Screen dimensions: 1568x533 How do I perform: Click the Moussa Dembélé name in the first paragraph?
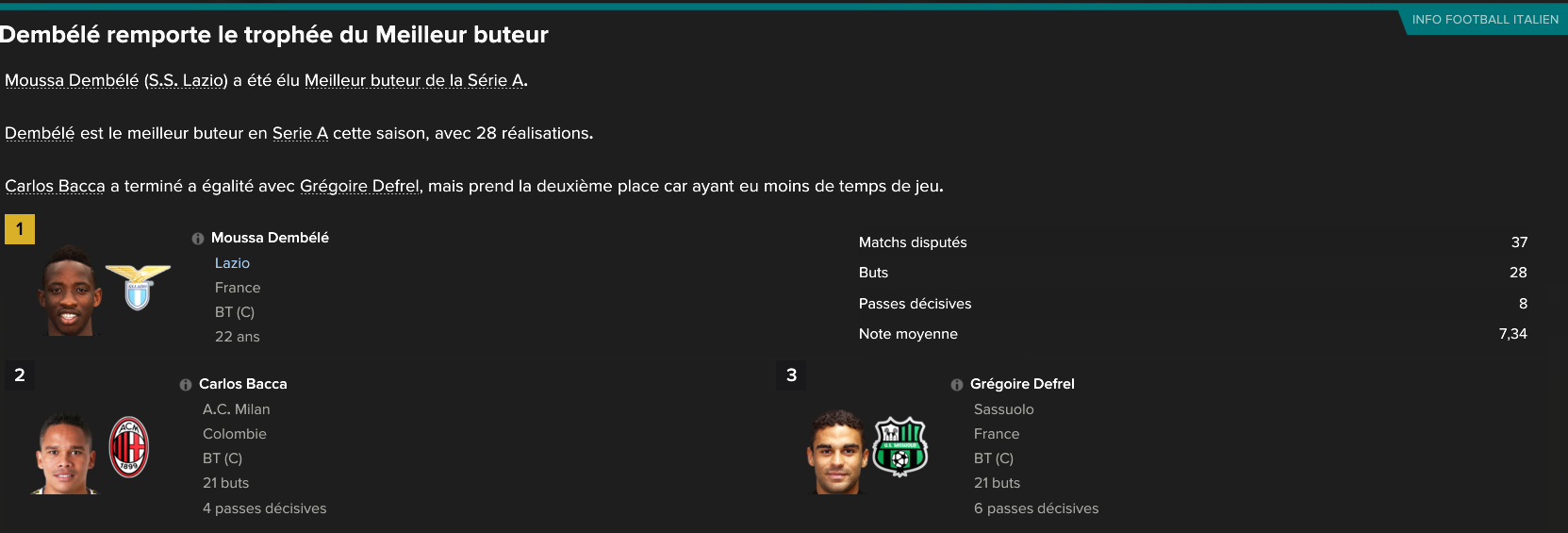coord(72,80)
